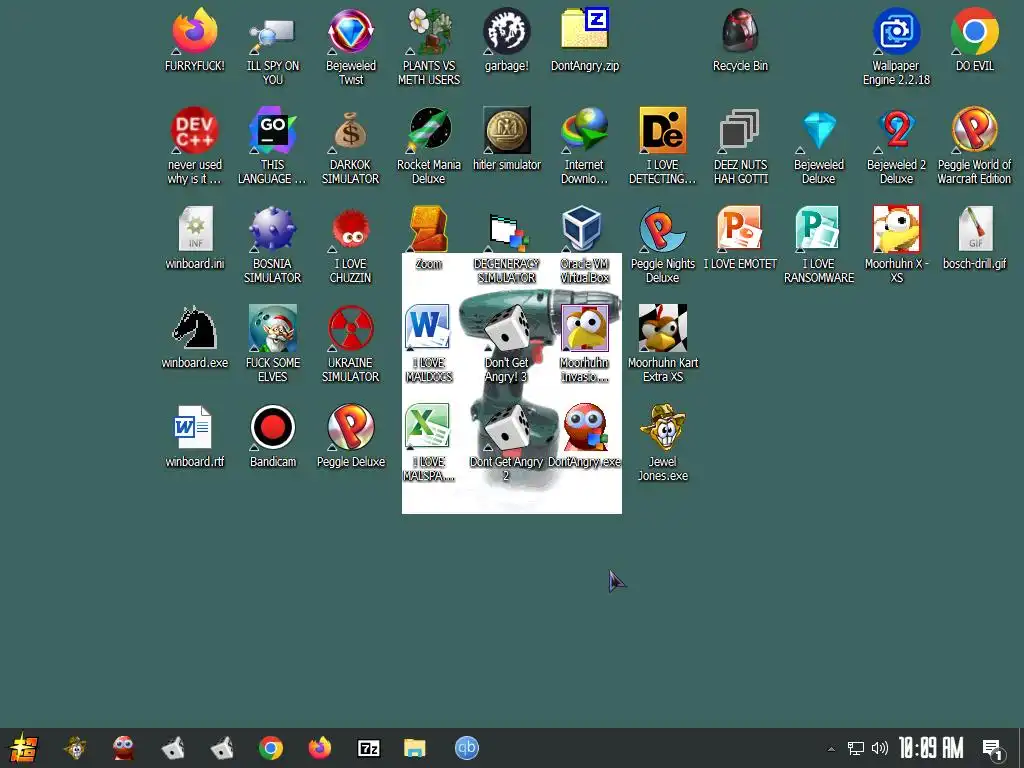Image resolution: width=1024 pixels, height=768 pixels.
Task: Open qBittorrent from the taskbar
Action: point(466,748)
